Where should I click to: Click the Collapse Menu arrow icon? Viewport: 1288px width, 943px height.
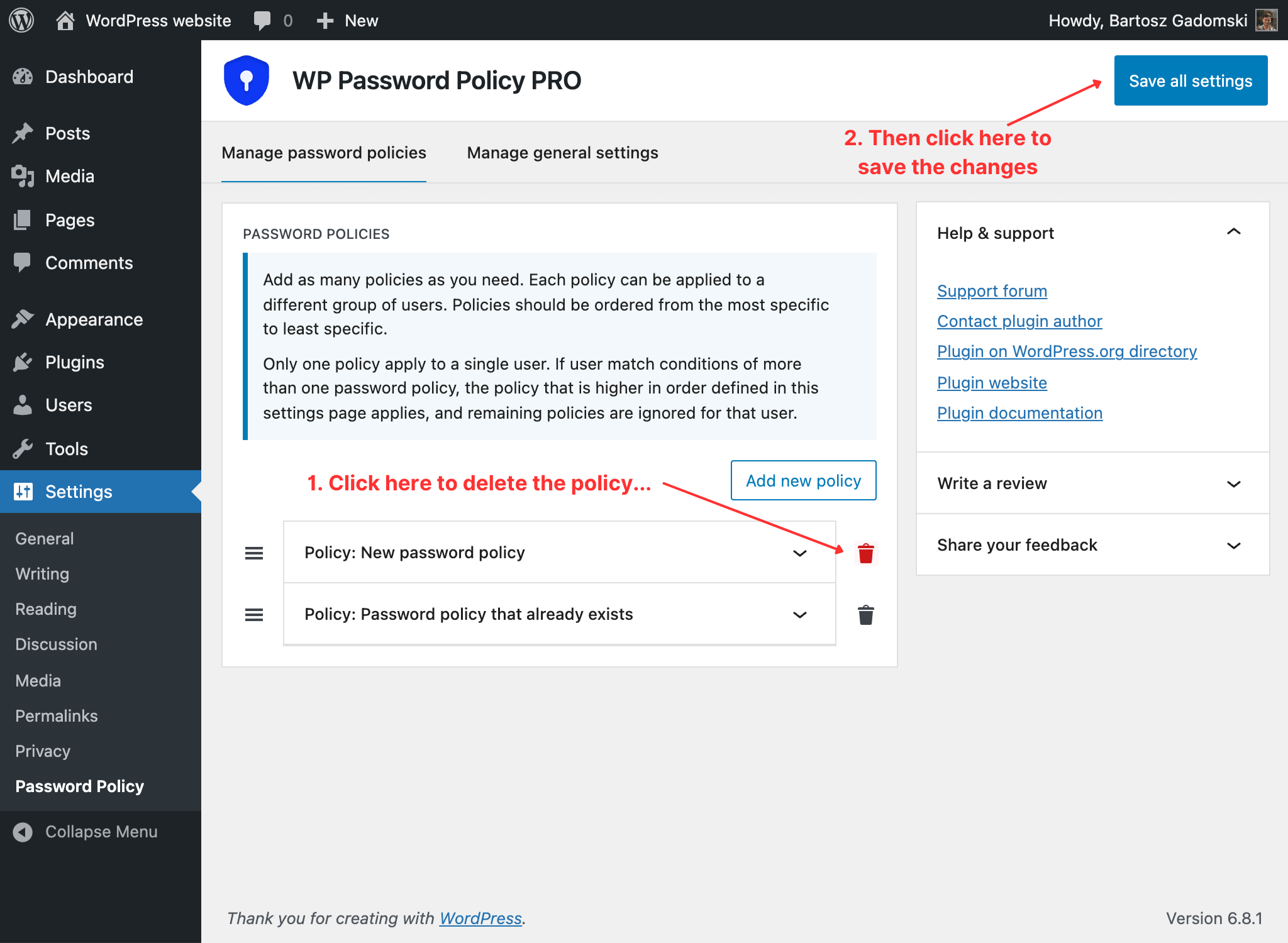[x=23, y=832]
